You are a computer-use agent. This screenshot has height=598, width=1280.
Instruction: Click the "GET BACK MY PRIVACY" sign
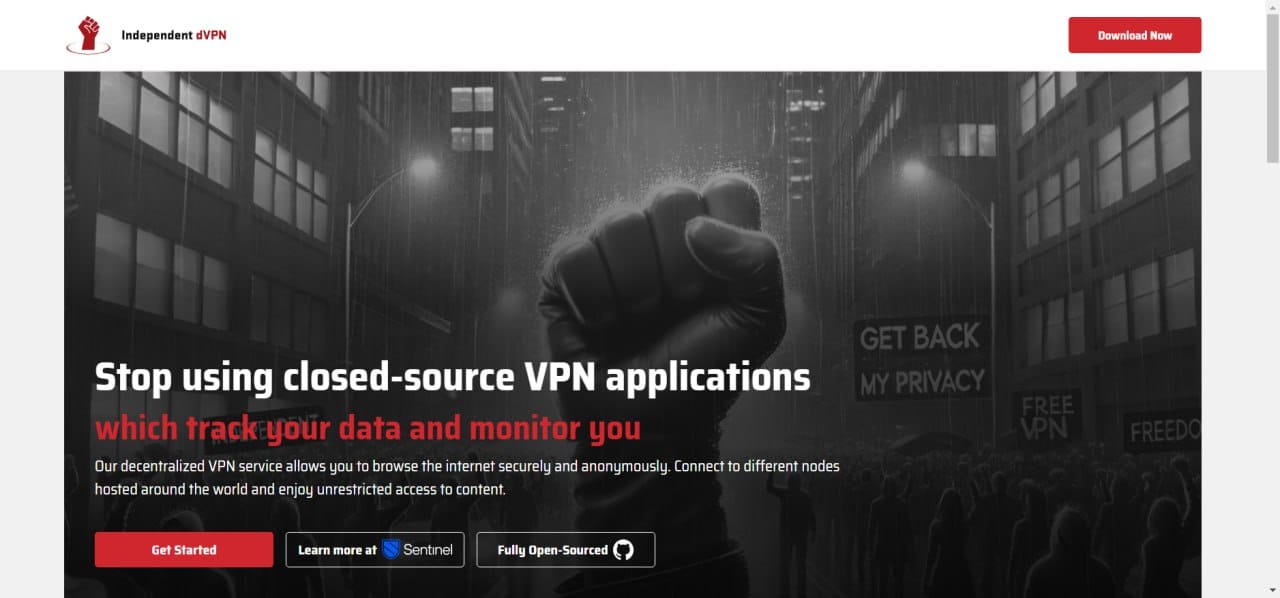(x=922, y=358)
